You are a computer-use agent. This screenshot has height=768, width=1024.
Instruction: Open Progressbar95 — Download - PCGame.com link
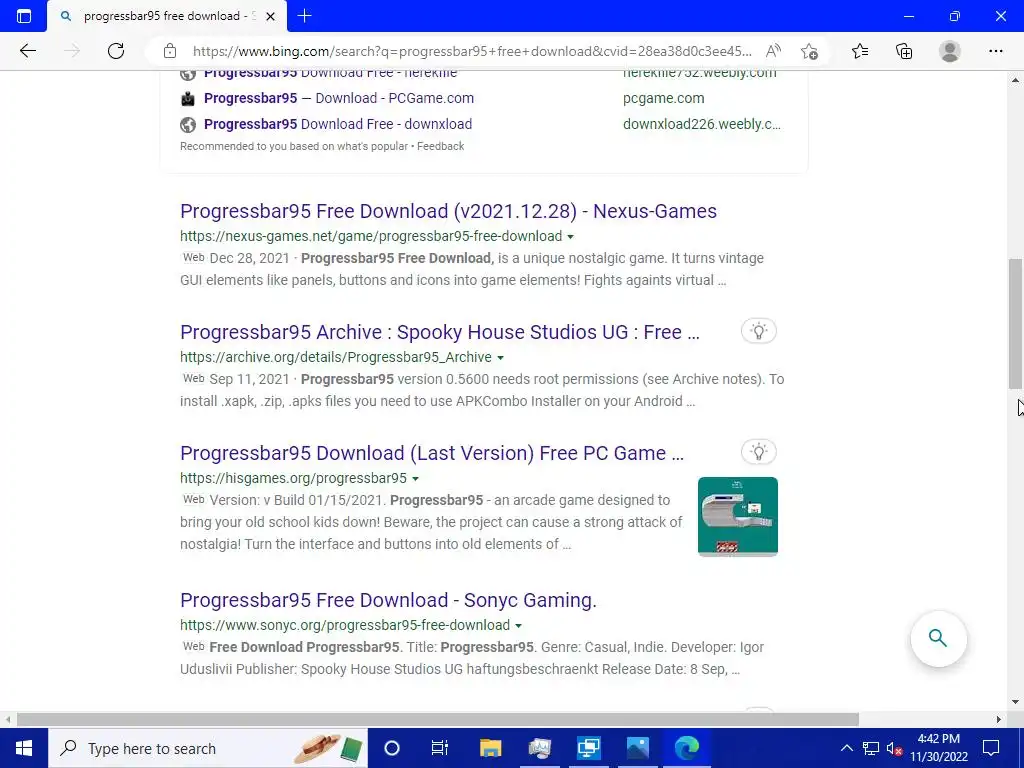click(x=339, y=98)
